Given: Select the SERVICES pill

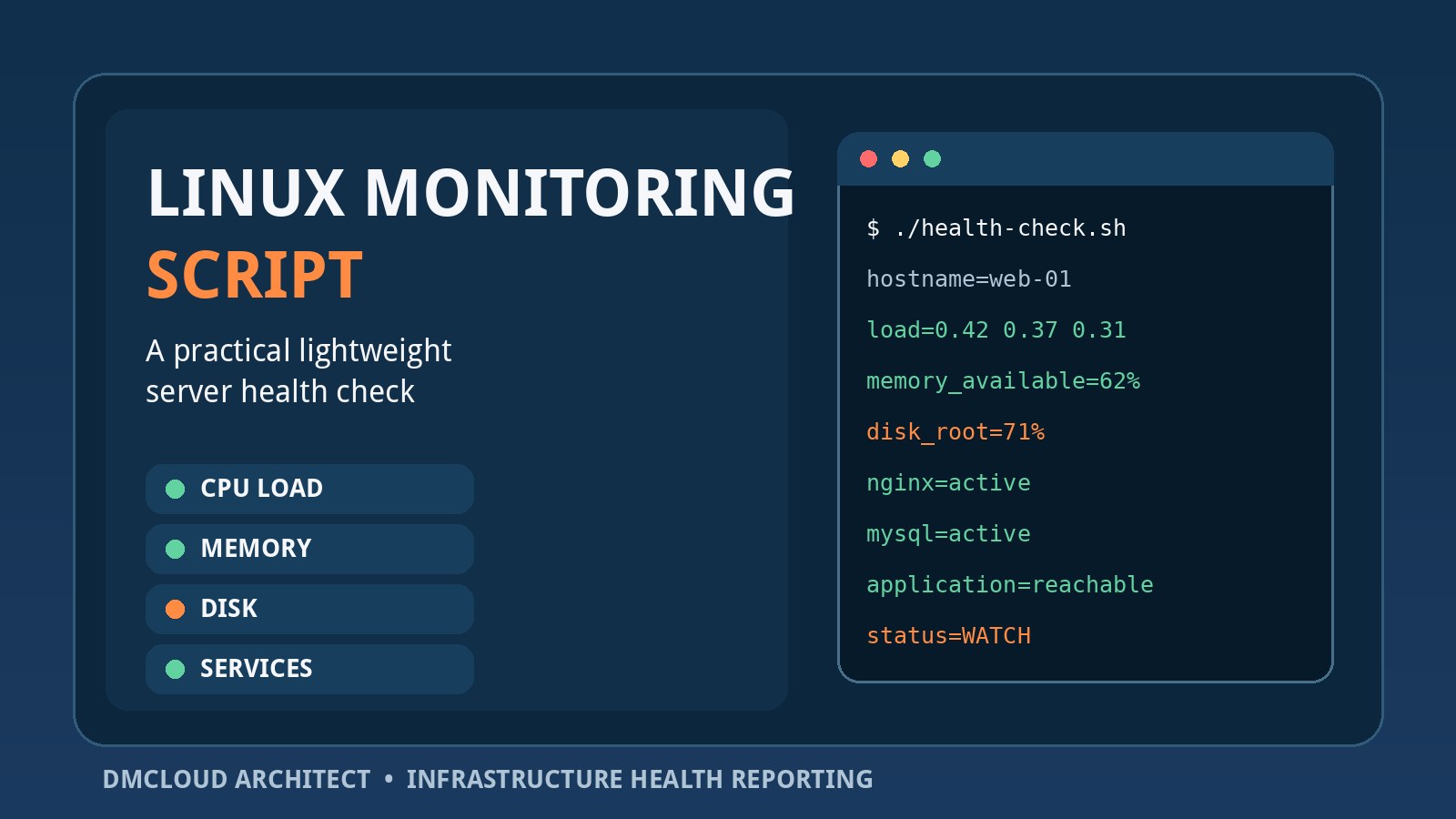Looking at the screenshot, I should click(x=309, y=669).
